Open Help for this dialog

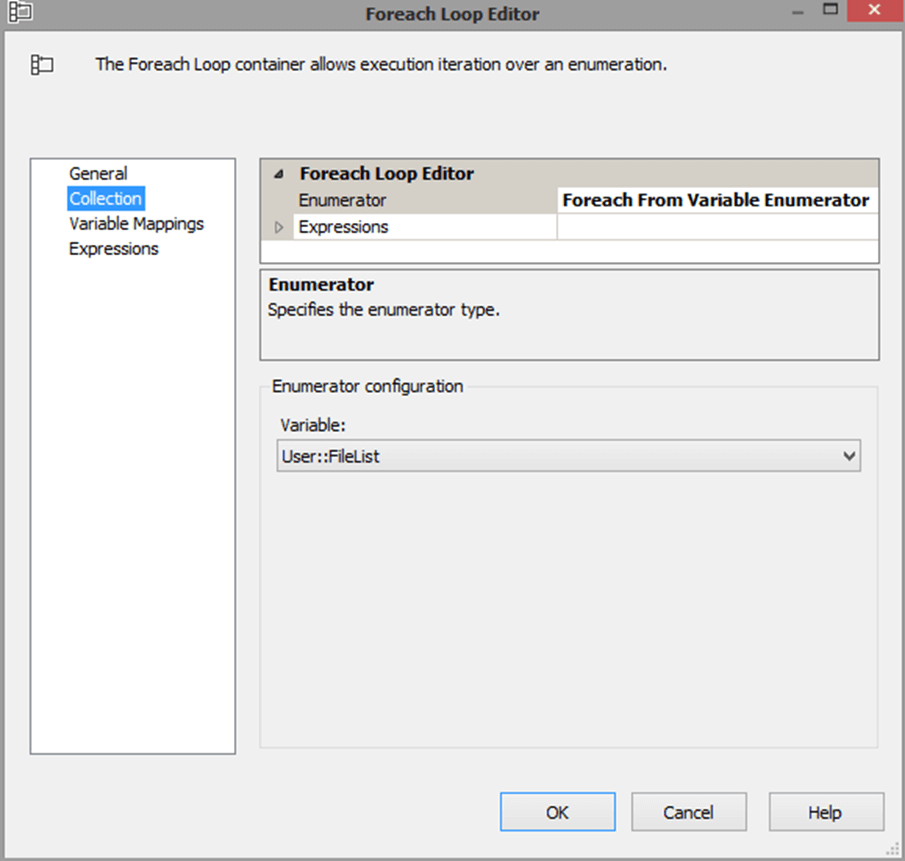click(826, 812)
